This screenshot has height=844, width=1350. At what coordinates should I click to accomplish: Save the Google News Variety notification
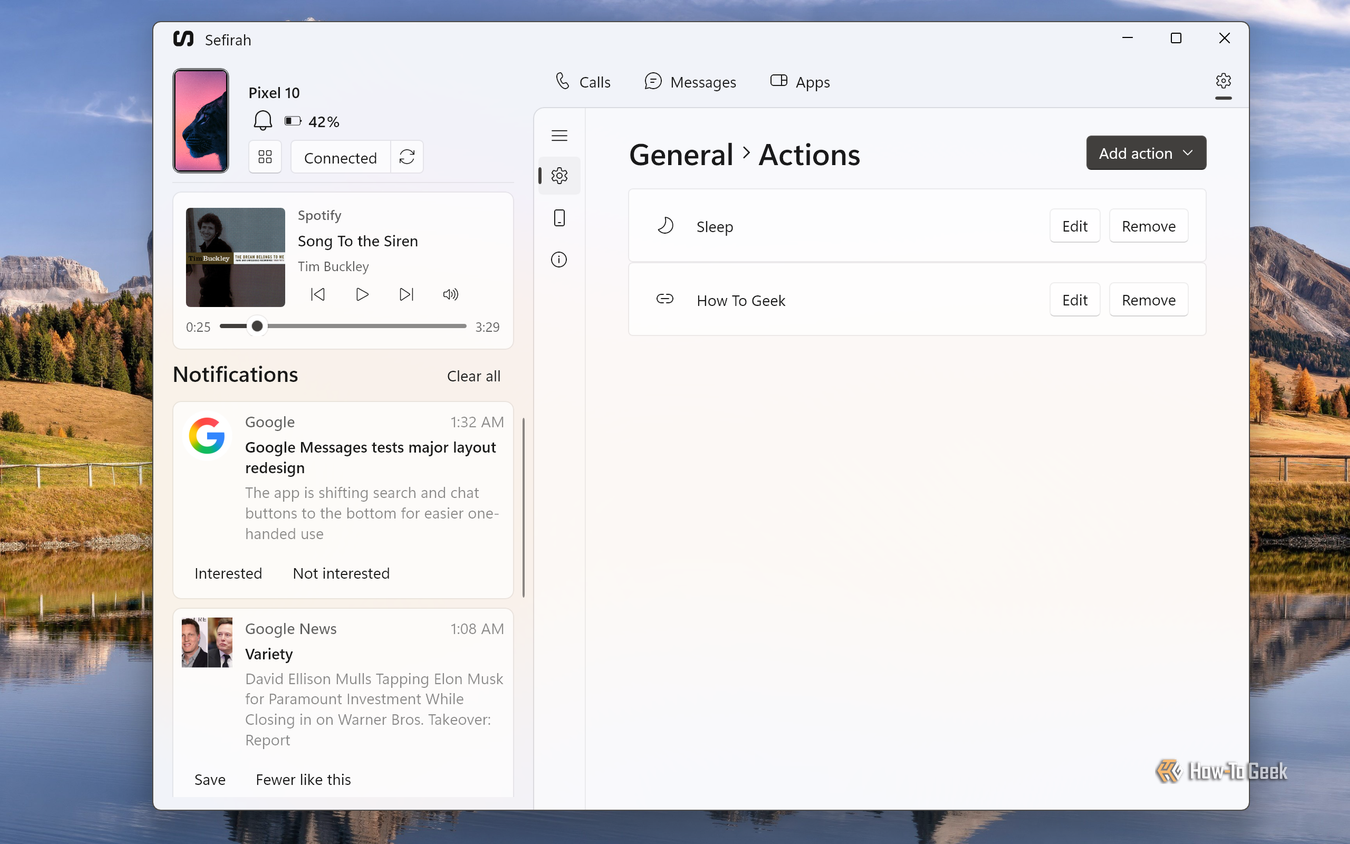[210, 779]
